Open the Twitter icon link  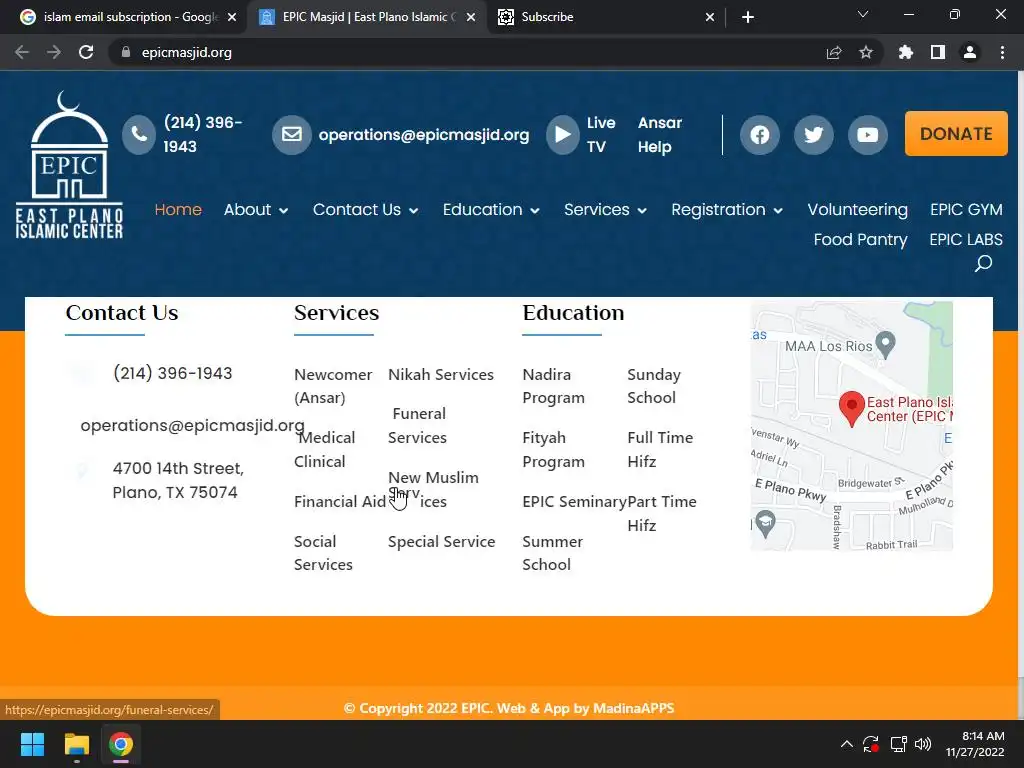point(813,135)
